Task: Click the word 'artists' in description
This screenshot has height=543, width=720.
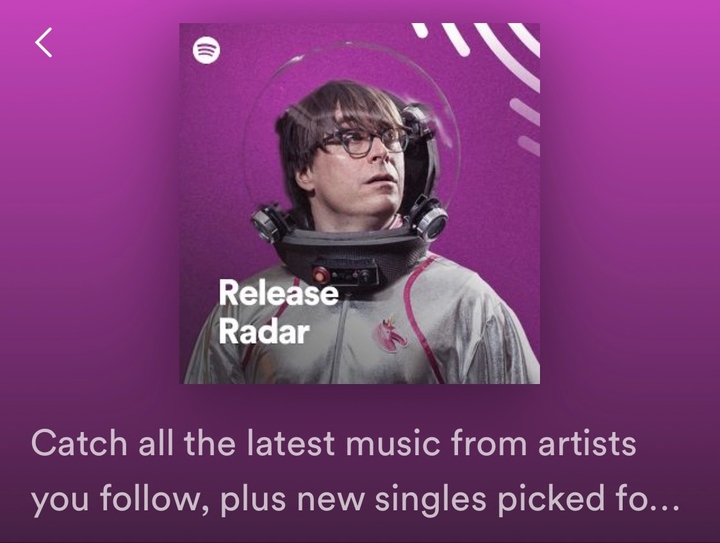Action: [x=587, y=443]
